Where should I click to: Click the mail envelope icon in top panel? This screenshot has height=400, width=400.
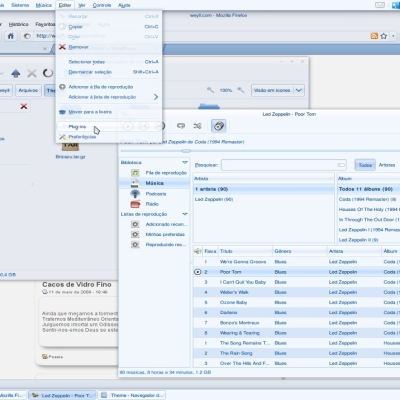[x=380, y=5]
